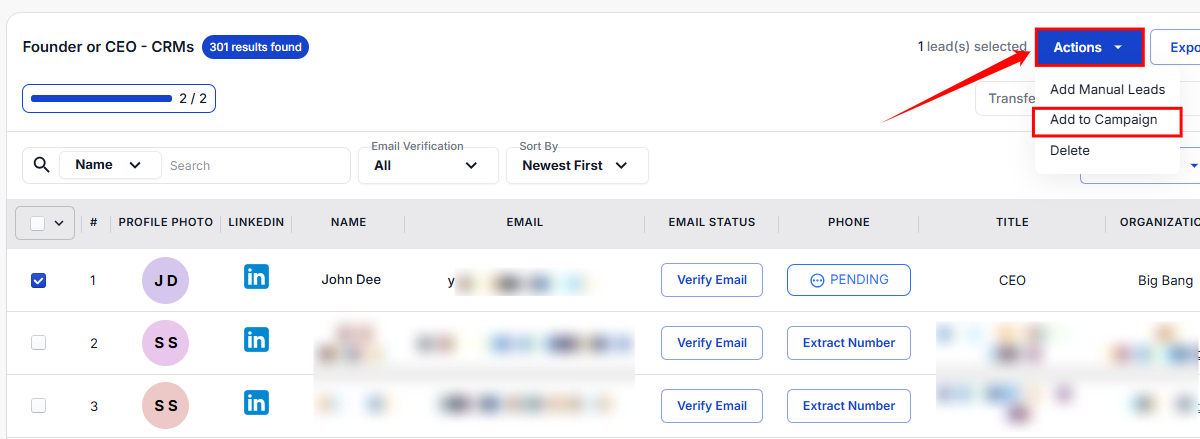The height and width of the screenshot is (439, 1200).
Task: Select the row 2 lead checkbox
Action: [x=38, y=343]
